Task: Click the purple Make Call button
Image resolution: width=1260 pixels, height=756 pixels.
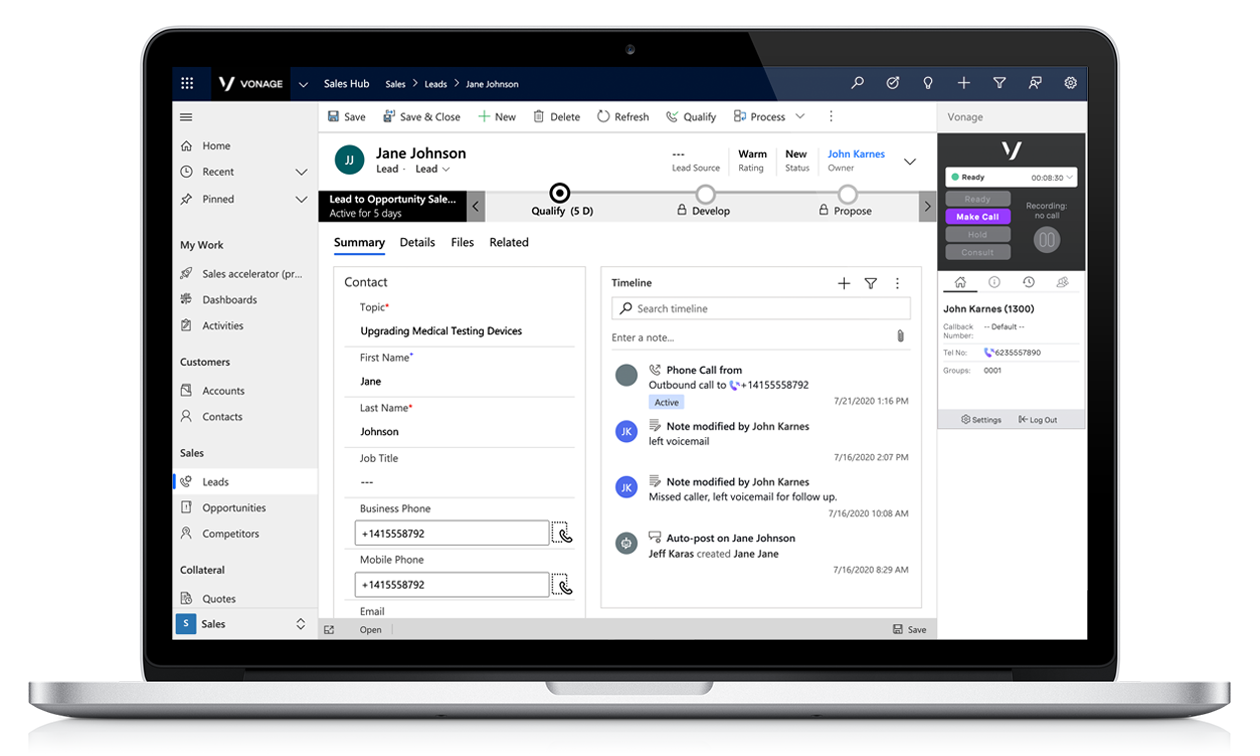Action: 977,216
